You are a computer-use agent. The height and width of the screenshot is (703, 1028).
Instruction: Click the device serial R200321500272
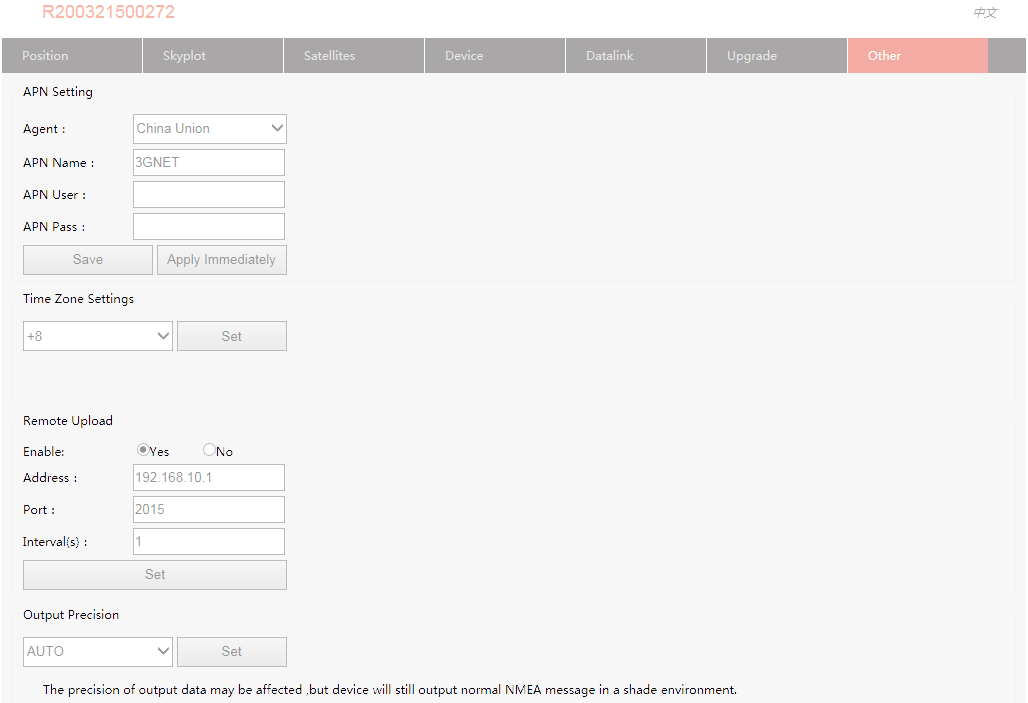(108, 12)
